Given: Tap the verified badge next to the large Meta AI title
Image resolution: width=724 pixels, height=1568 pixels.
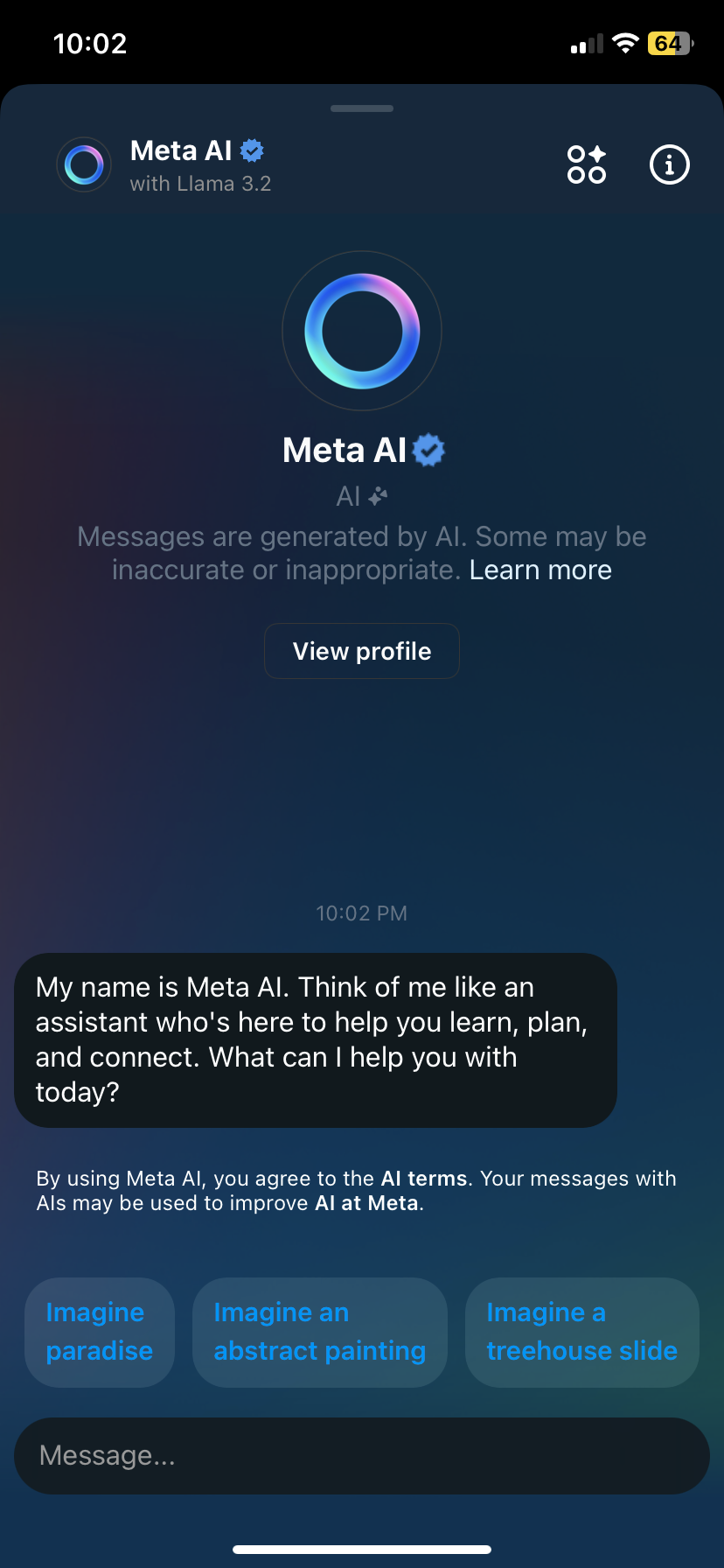Looking at the screenshot, I should [x=428, y=451].
